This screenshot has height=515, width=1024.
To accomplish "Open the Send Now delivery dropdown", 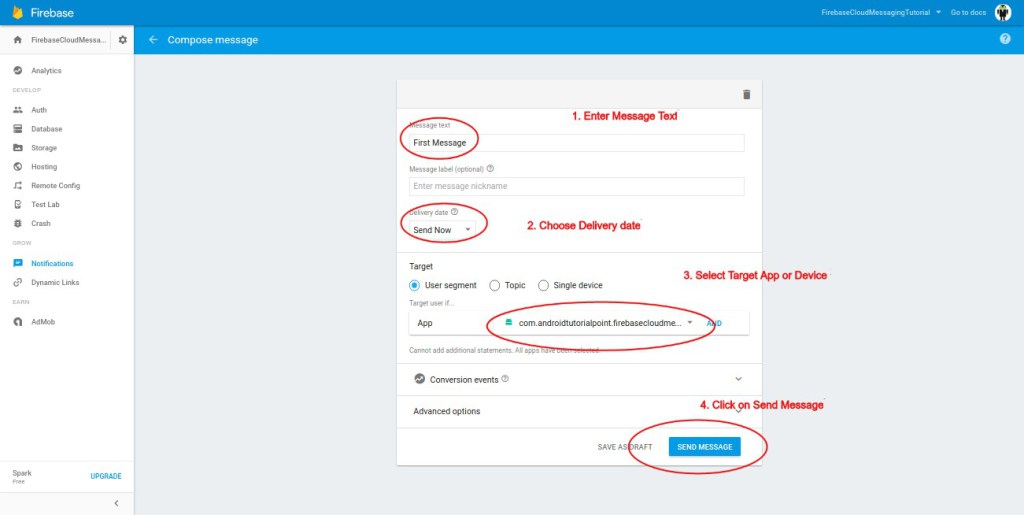I will pyautogui.click(x=442, y=230).
